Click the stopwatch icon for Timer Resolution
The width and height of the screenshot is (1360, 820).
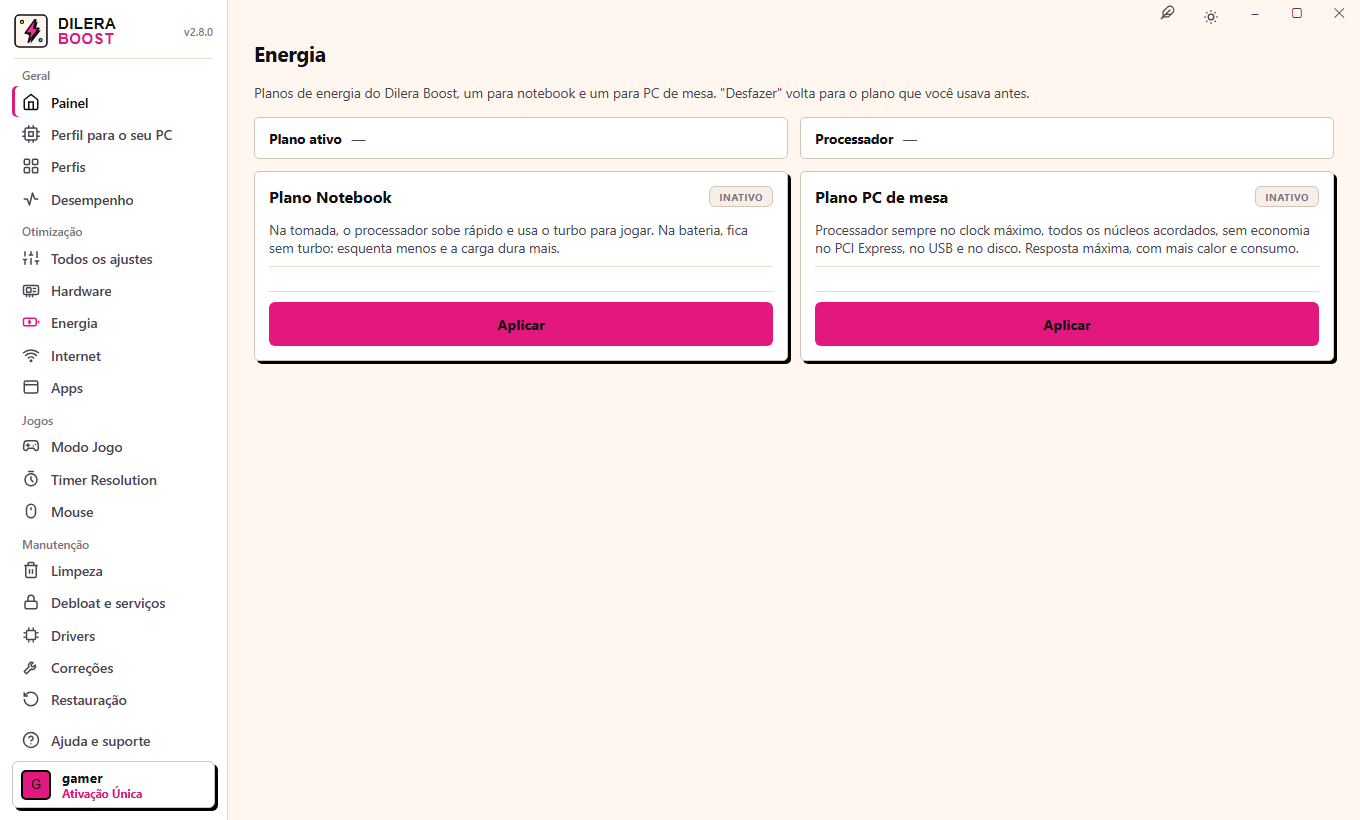(31, 480)
